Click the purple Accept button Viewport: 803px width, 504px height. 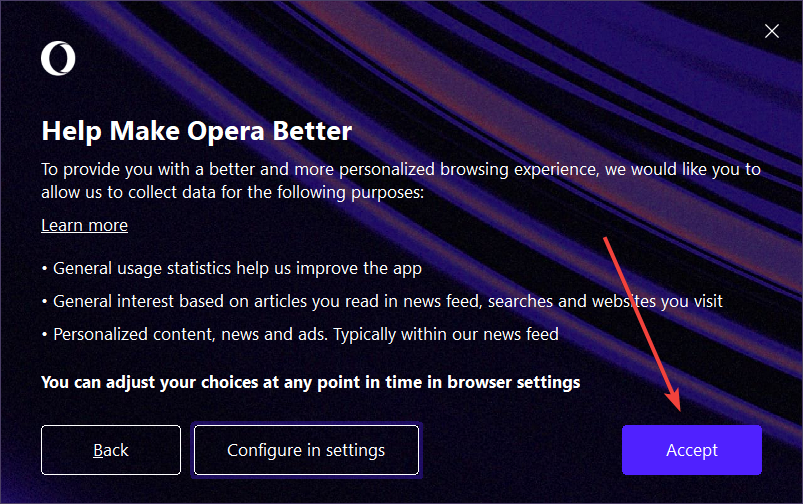(691, 450)
